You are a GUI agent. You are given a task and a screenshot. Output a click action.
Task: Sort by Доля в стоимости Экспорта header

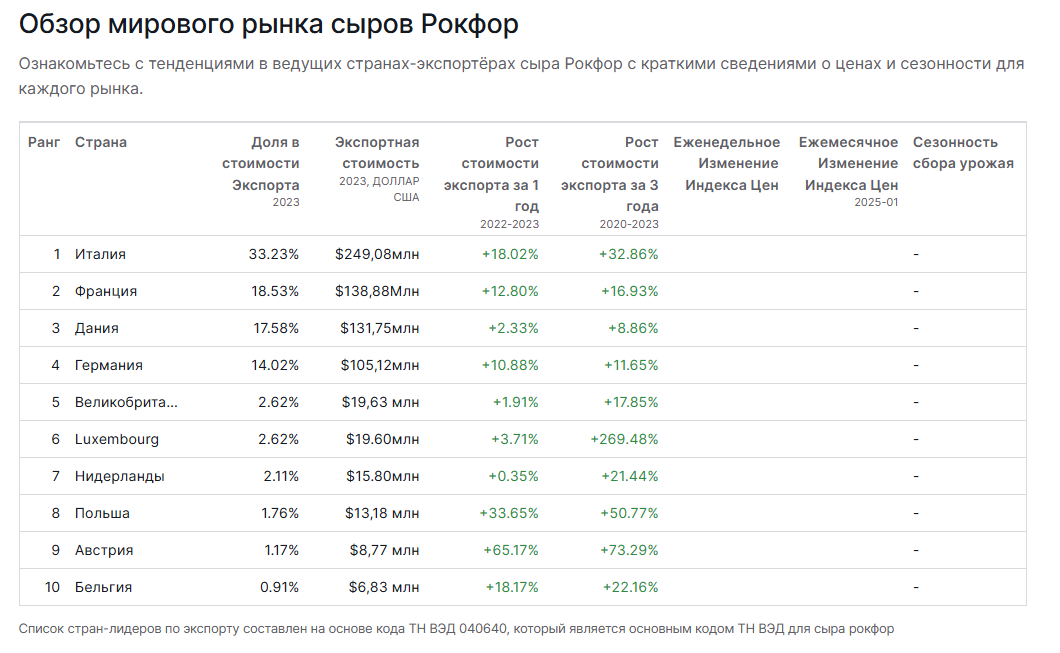[261, 171]
